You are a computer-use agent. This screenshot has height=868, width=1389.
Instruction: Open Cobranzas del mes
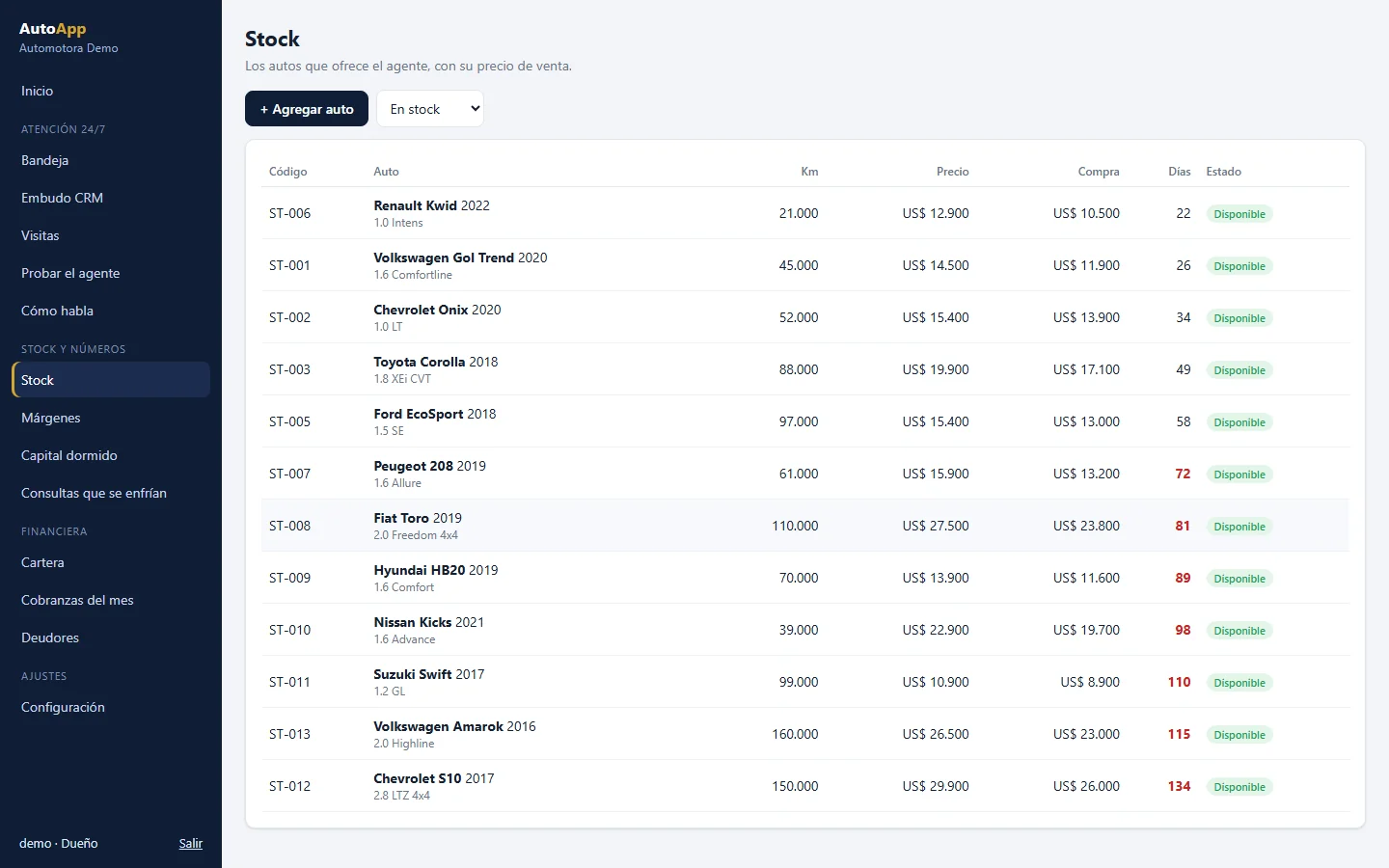coord(111,600)
